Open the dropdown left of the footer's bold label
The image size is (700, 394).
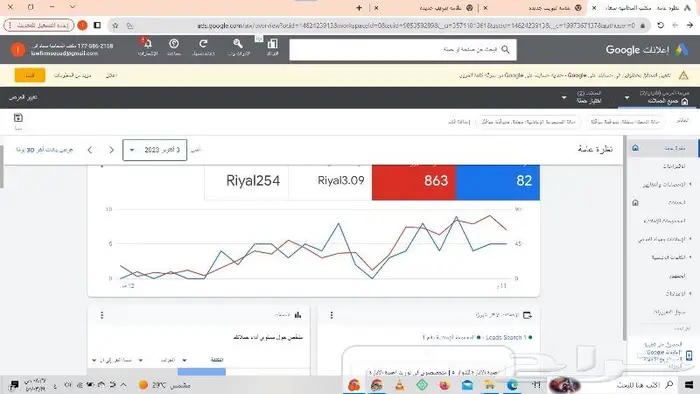(x=184, y=360)
